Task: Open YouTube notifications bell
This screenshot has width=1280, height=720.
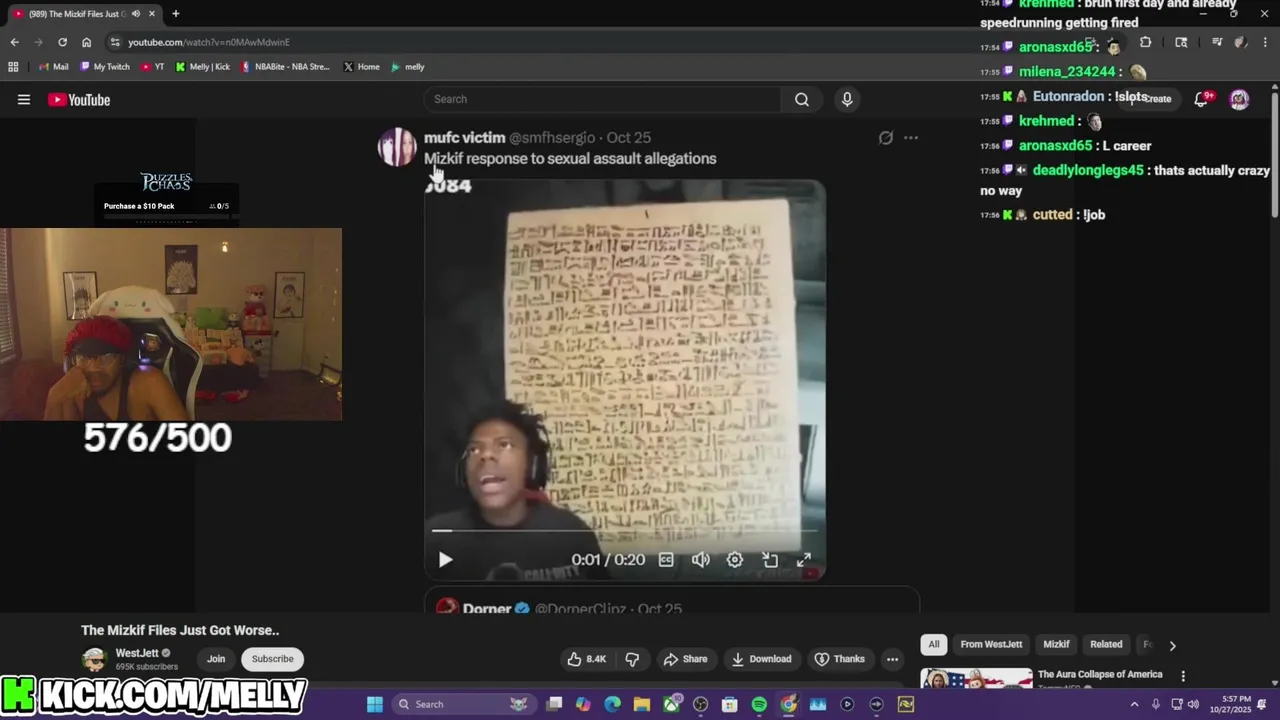Action: (x=1203, y=99)
